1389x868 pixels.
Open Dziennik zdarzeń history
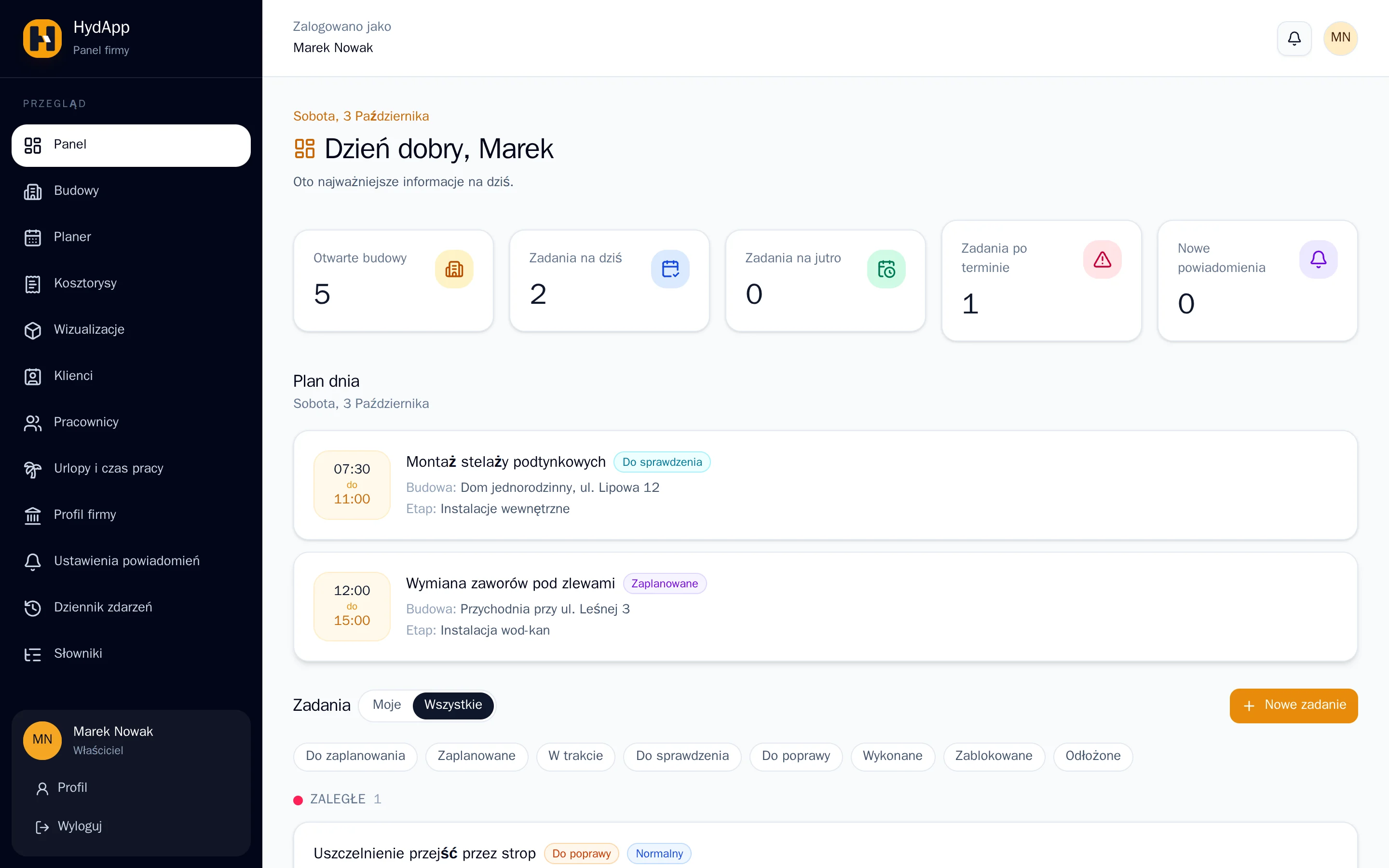[x=131, y=608]
